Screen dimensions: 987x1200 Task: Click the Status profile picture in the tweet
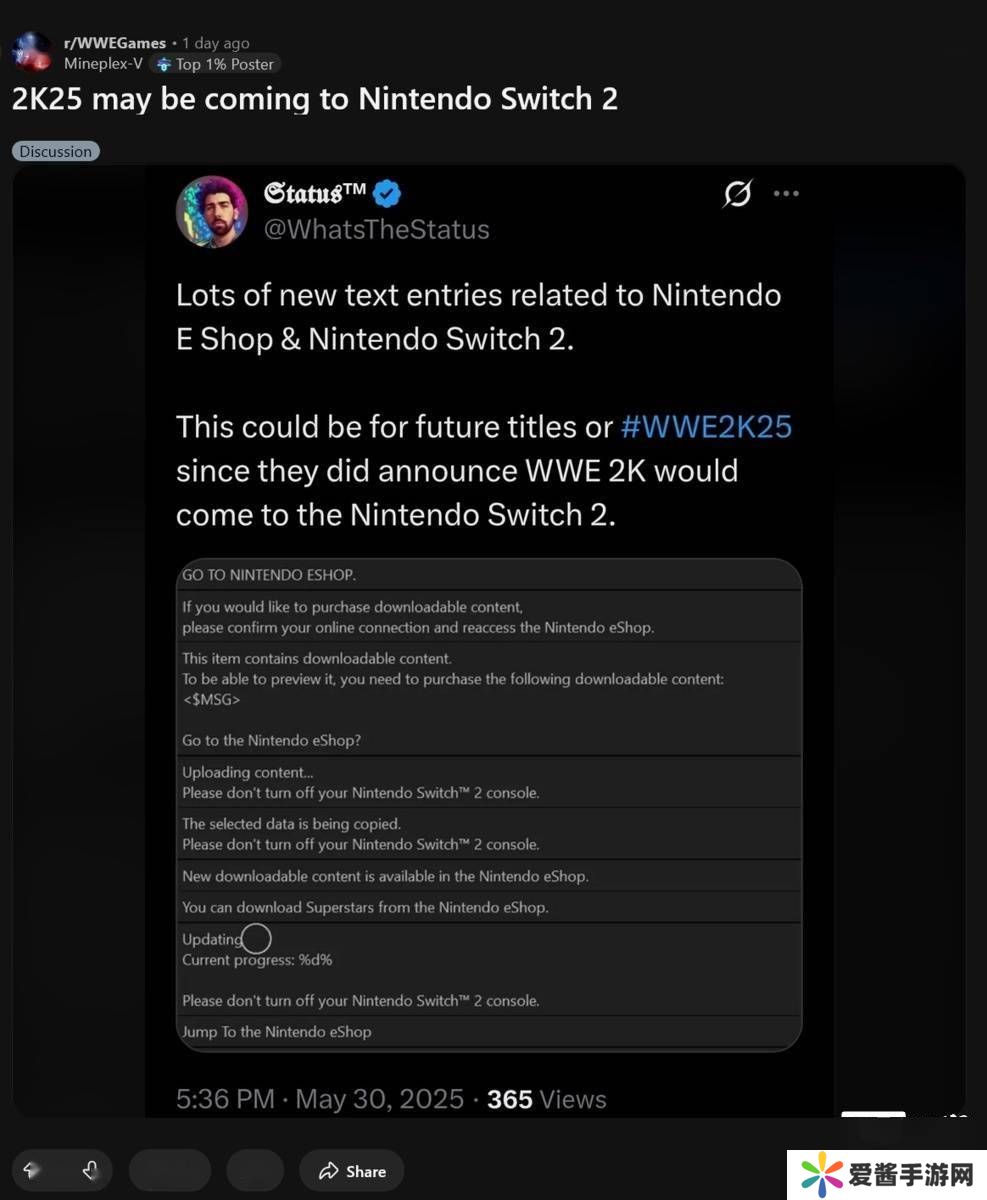tap(212, 212)
